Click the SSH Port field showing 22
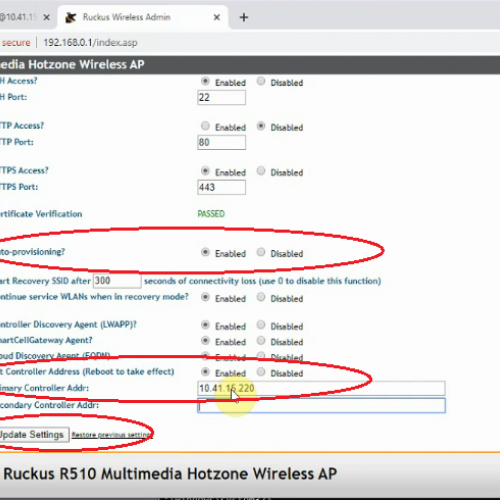The width and height of the screenshot is (500, 500). click(x=222, y=97)
